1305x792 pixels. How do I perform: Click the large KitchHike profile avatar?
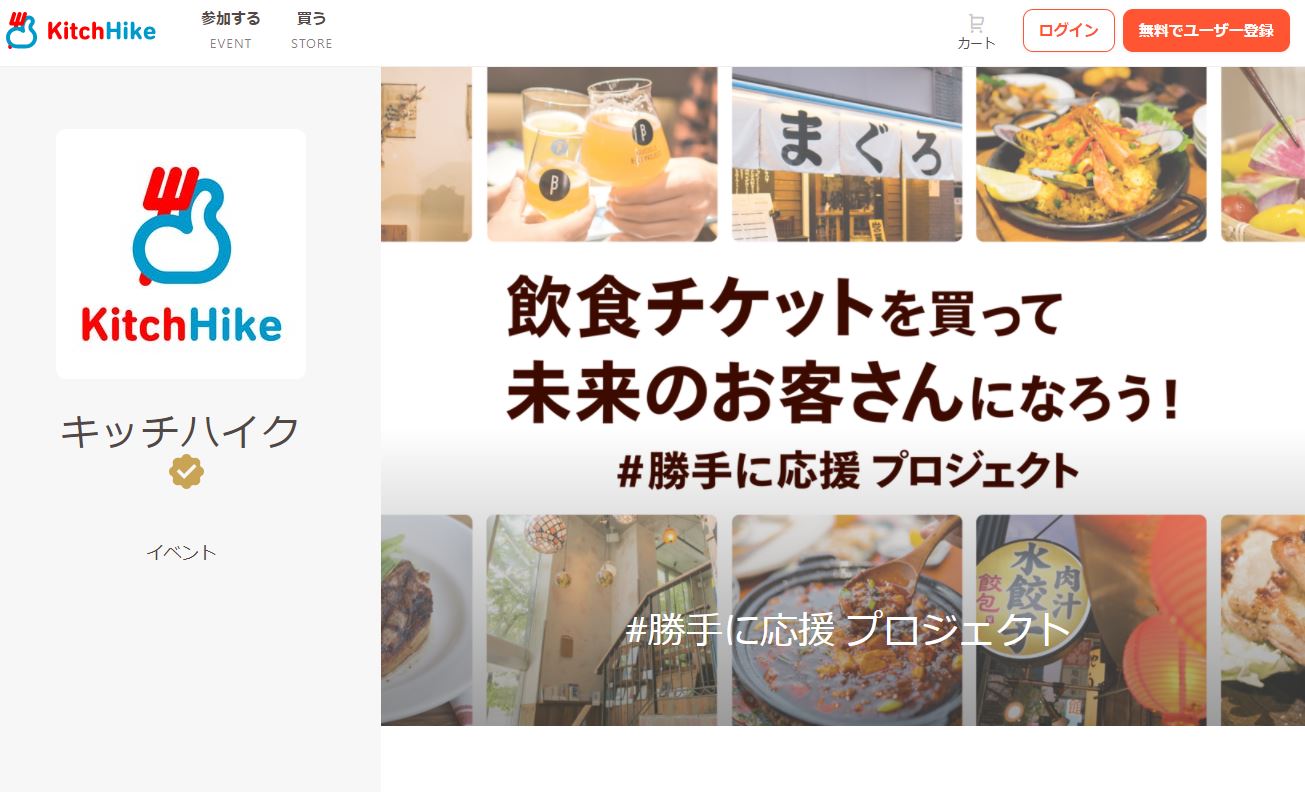click(181, 254)
